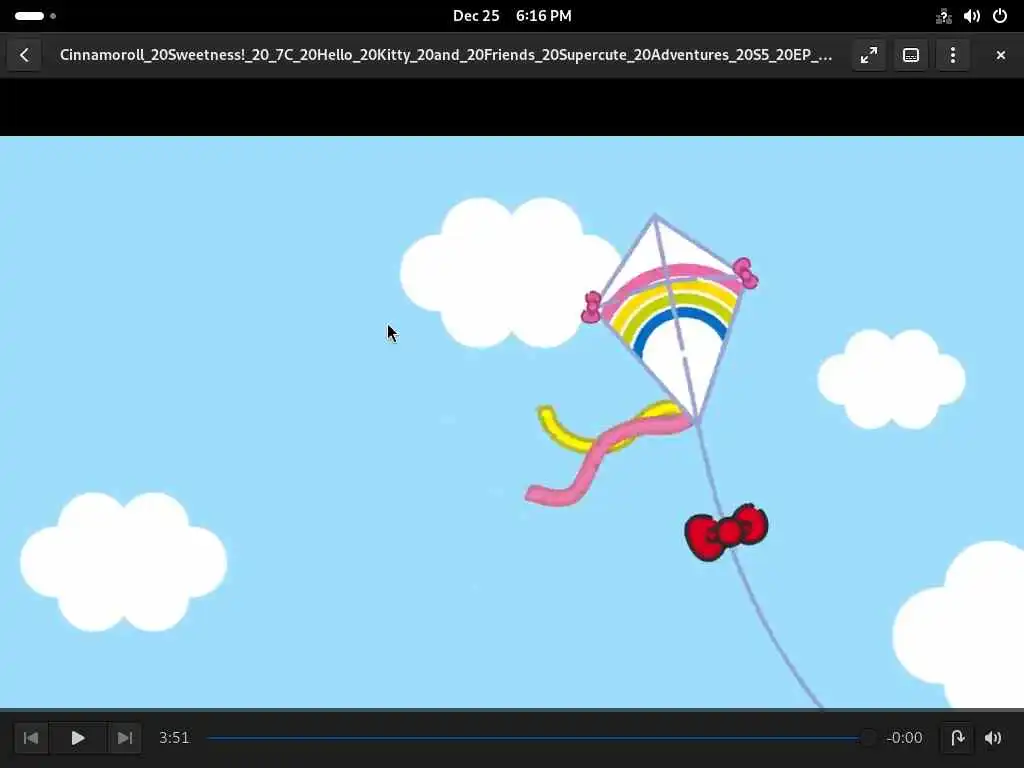Open network status icon in top bar
This screenshot has height=768, width=1024.
(944, 16)
